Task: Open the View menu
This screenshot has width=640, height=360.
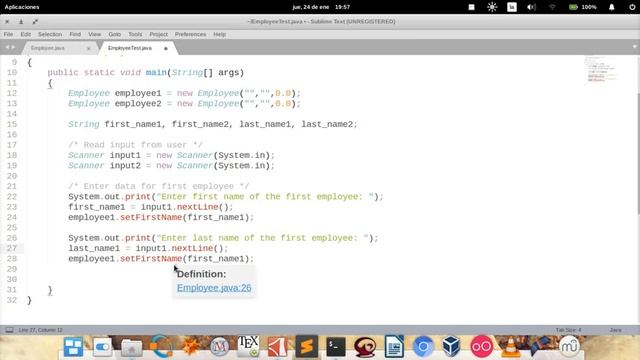Action: point(94,34)
